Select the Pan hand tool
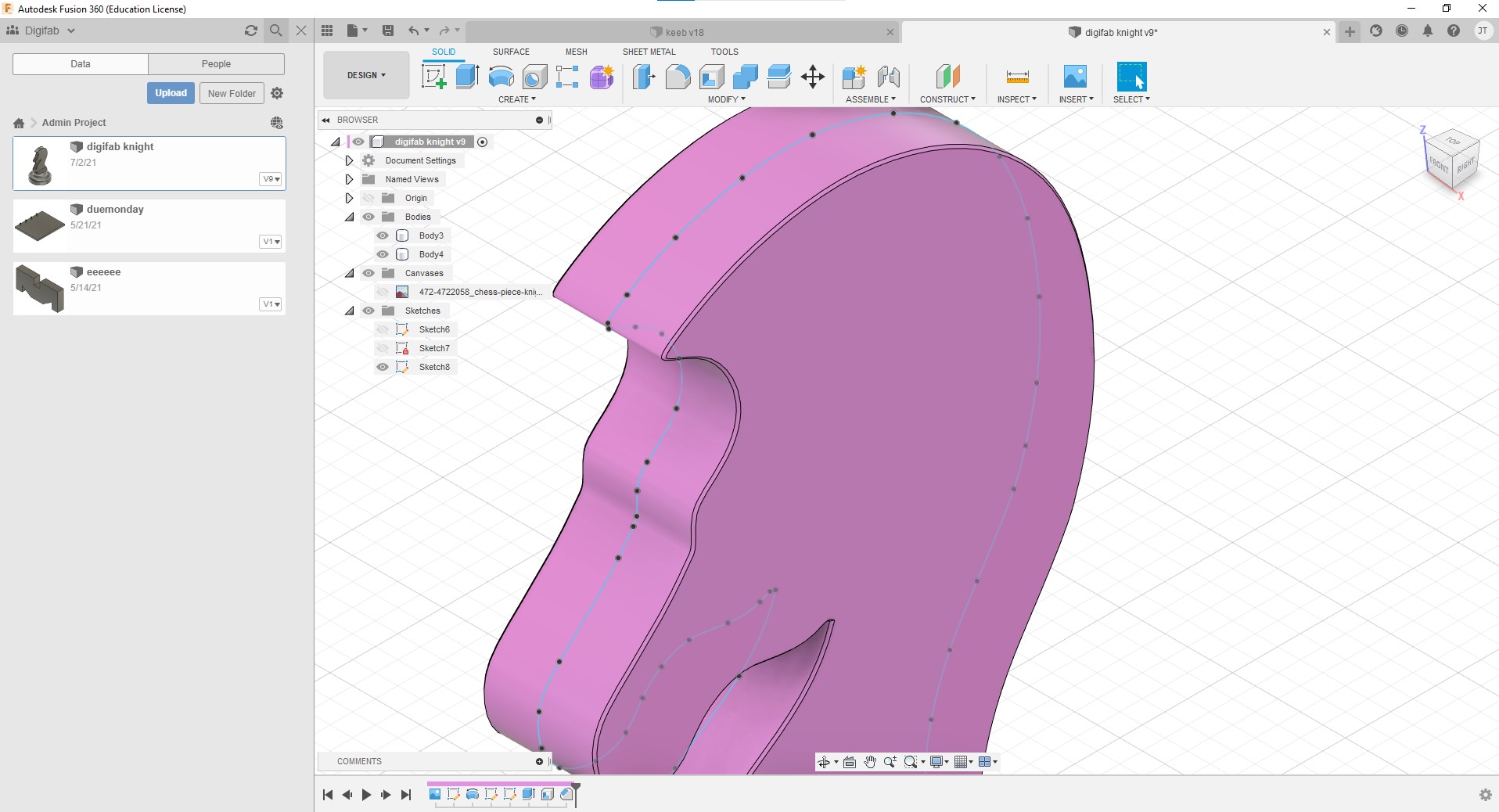Screen dimensions: 1499x812 (870, 762)
